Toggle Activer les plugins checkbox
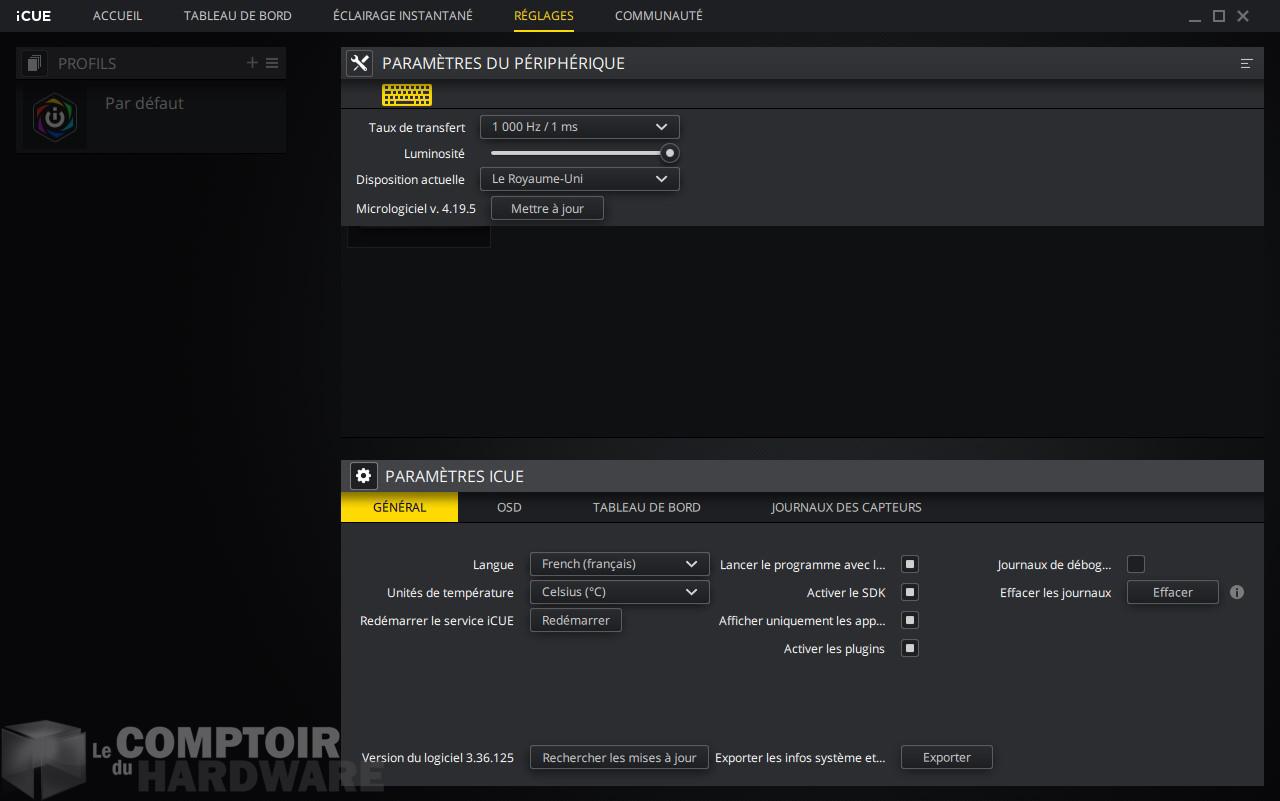 tap(909, 648)
